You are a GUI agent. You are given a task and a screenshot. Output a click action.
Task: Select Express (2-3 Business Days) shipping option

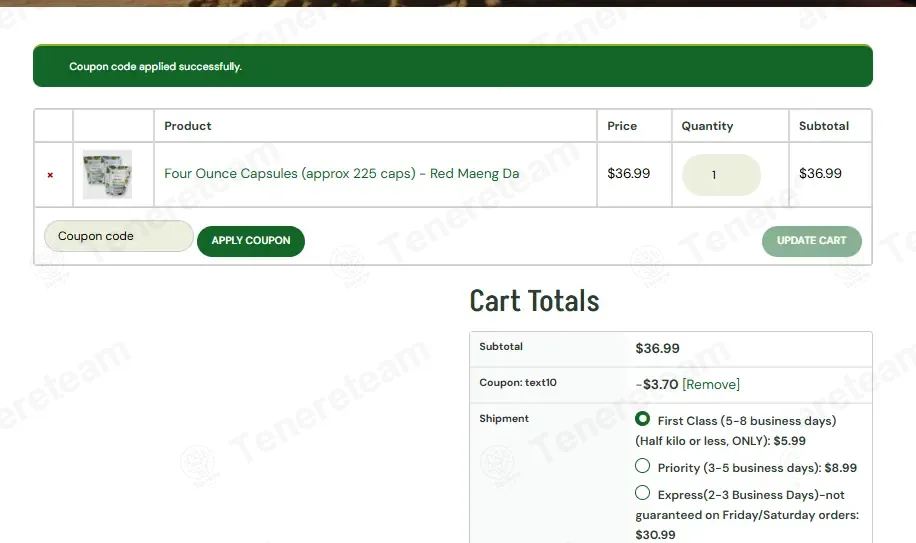tap(643, 493)
